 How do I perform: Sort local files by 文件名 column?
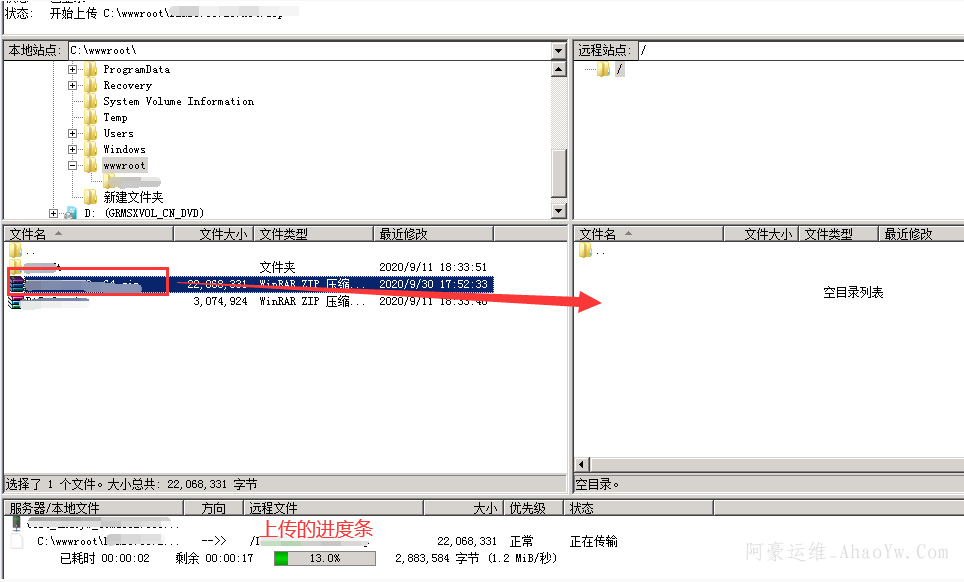click(90, 234)
